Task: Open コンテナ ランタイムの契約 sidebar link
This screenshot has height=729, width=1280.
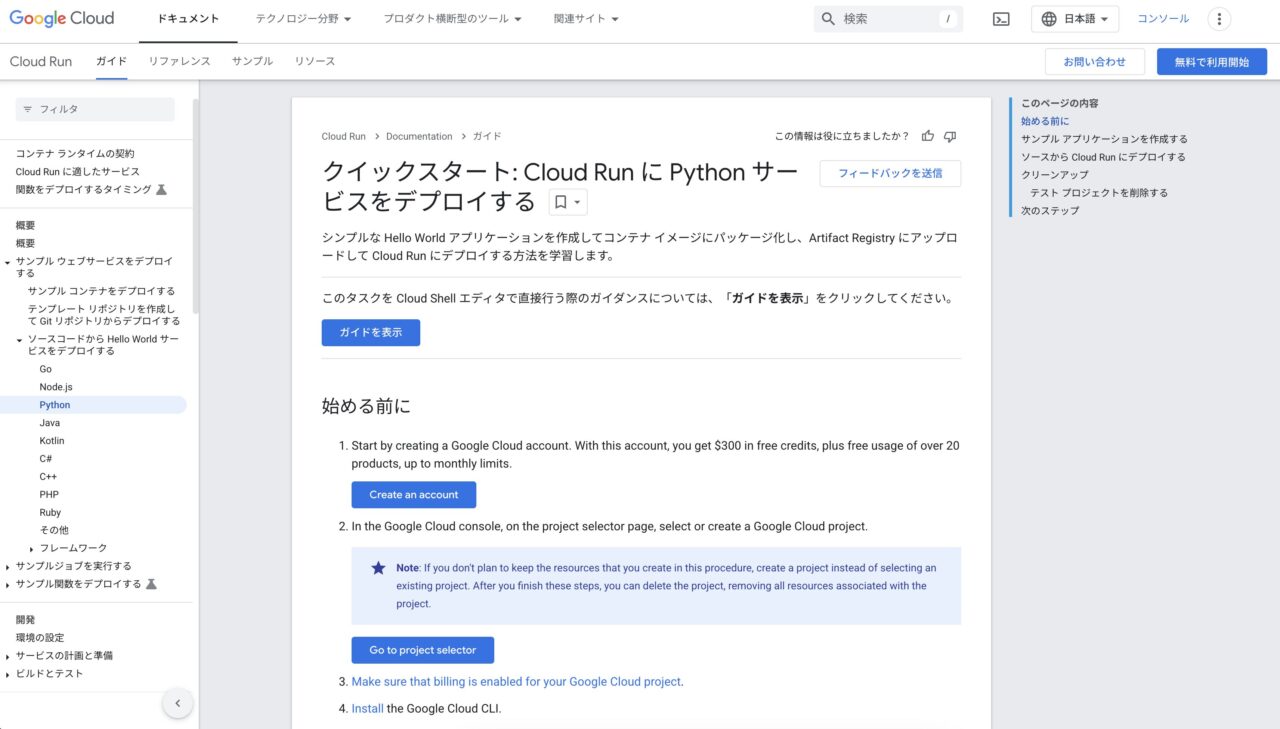Action: (x=75, y=154)
